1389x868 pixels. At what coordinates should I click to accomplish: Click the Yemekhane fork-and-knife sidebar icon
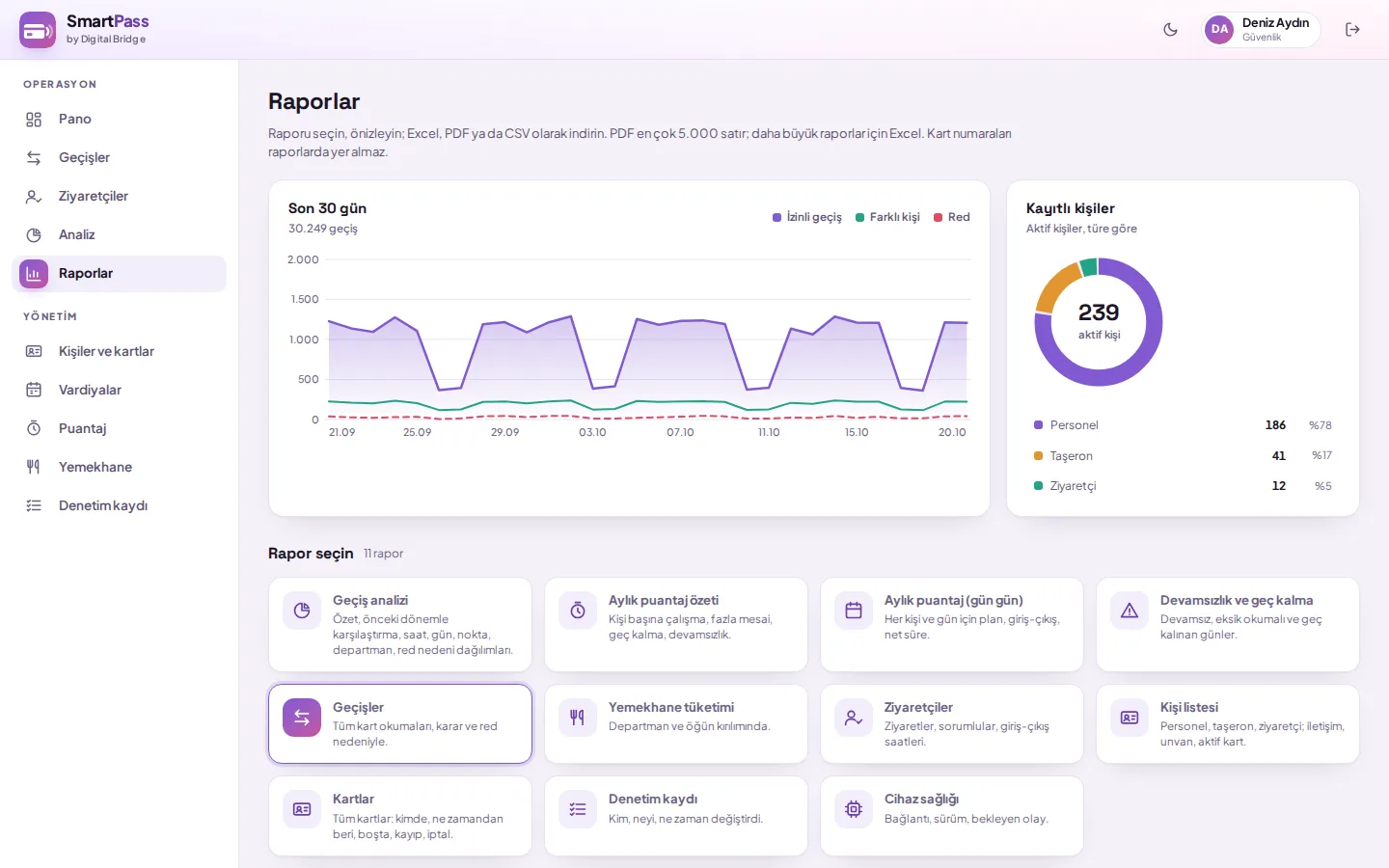point(34,468)
